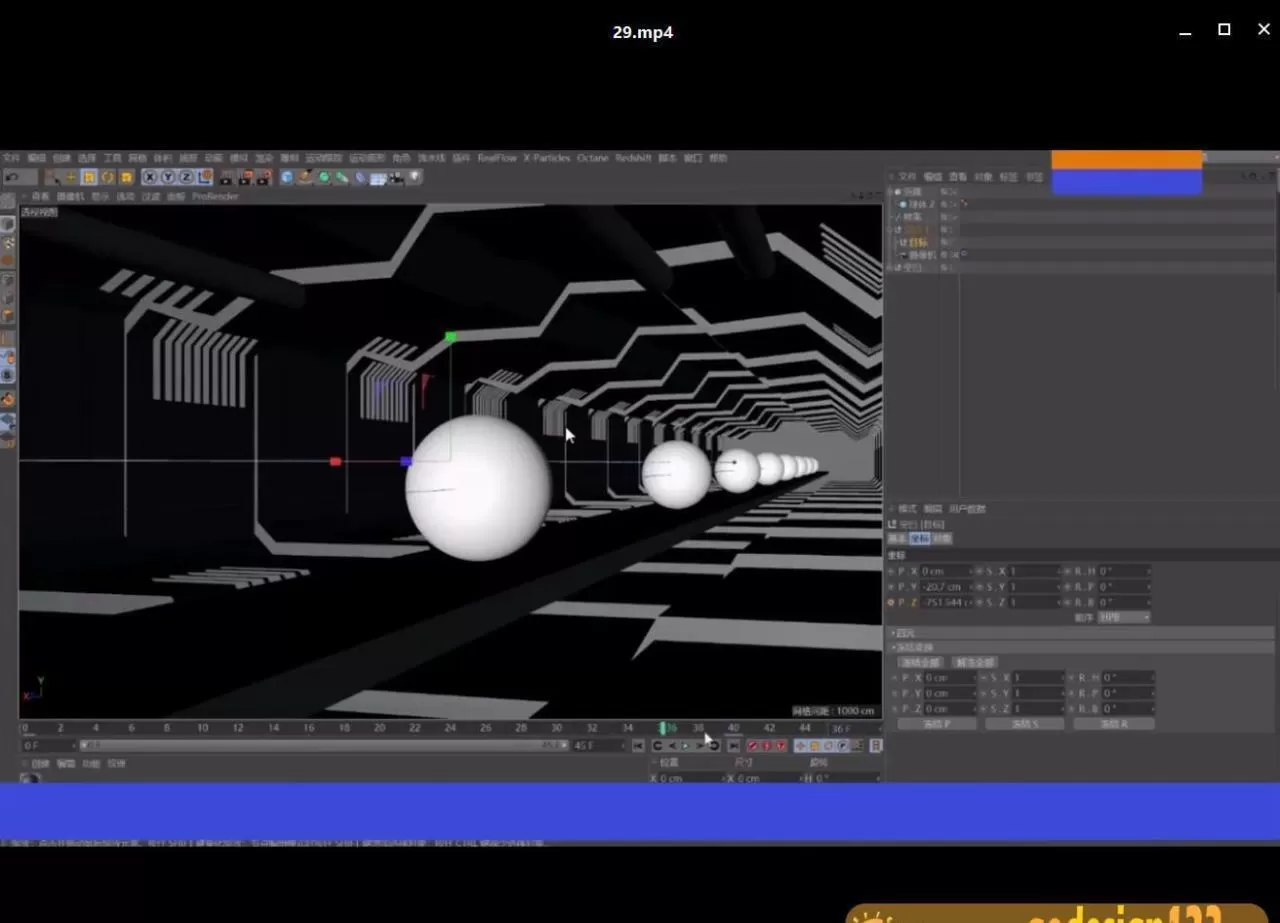
Task: Click the Freeze All button
Action: pos(920,662)
